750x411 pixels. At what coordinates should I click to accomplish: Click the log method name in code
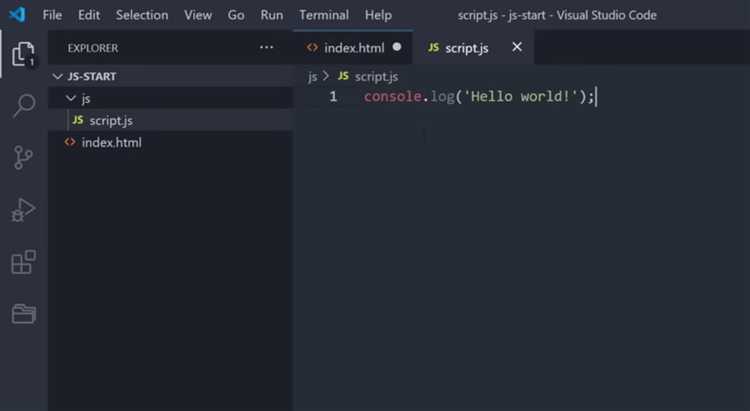click(x=442, y=97)
